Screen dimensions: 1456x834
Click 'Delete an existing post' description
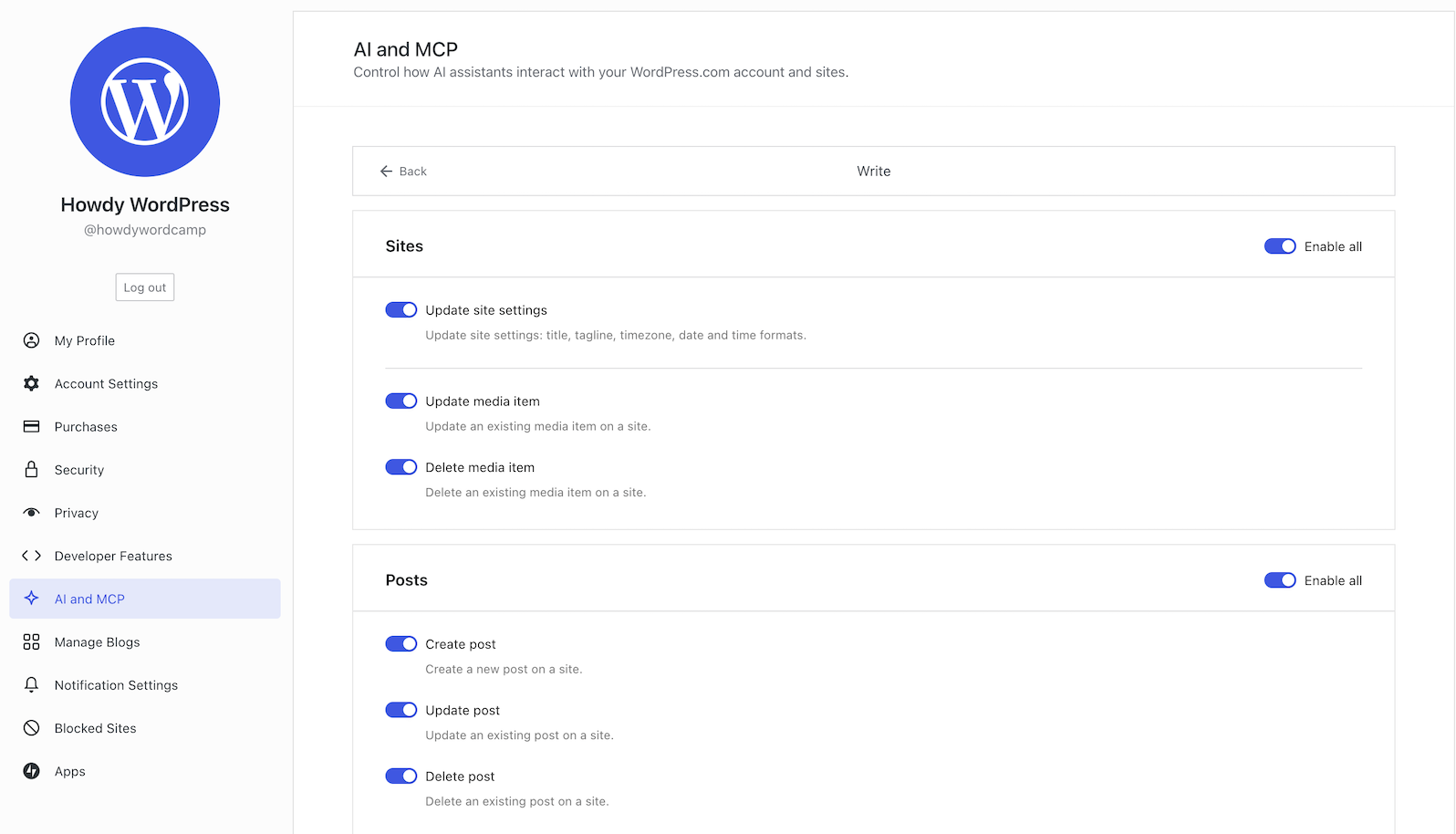[517, 801]
